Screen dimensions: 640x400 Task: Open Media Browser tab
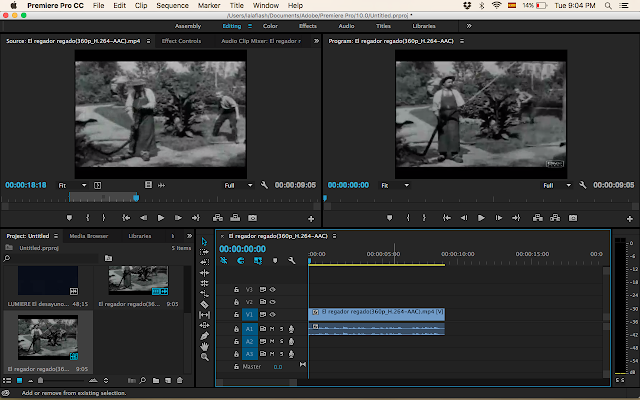pyautogui.click(x=89, y=236)
